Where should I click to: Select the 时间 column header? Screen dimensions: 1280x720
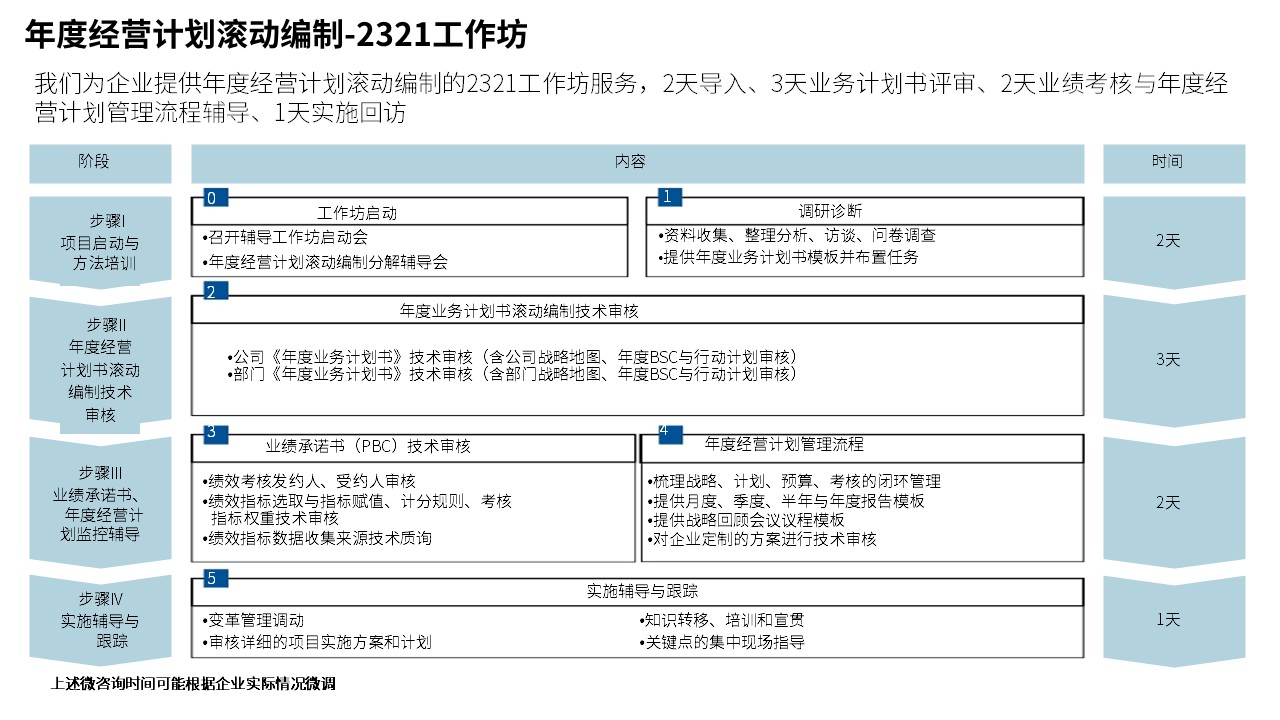click(x=1174, y=163)
